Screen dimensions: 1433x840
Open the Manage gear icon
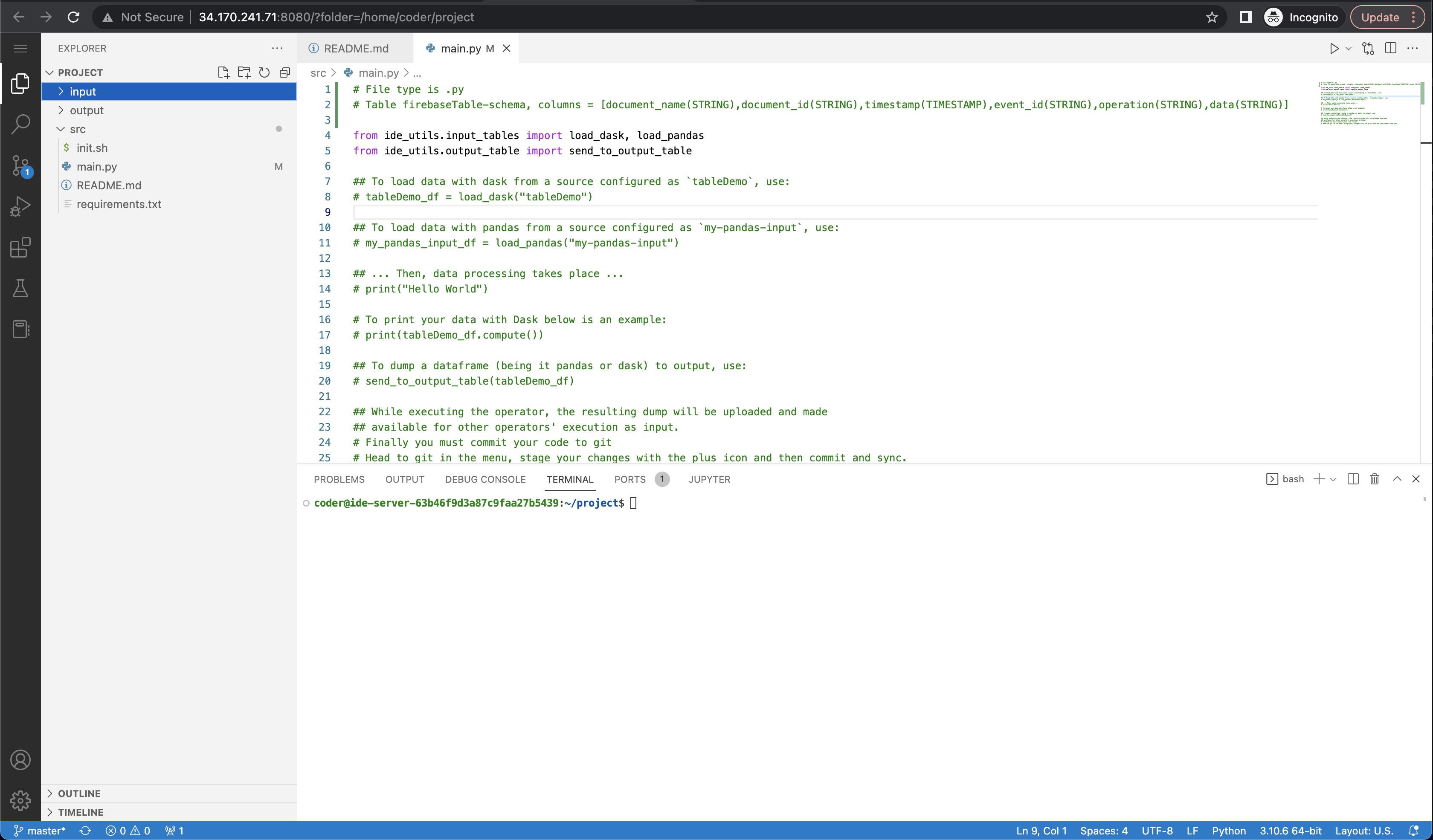(20, 801)
